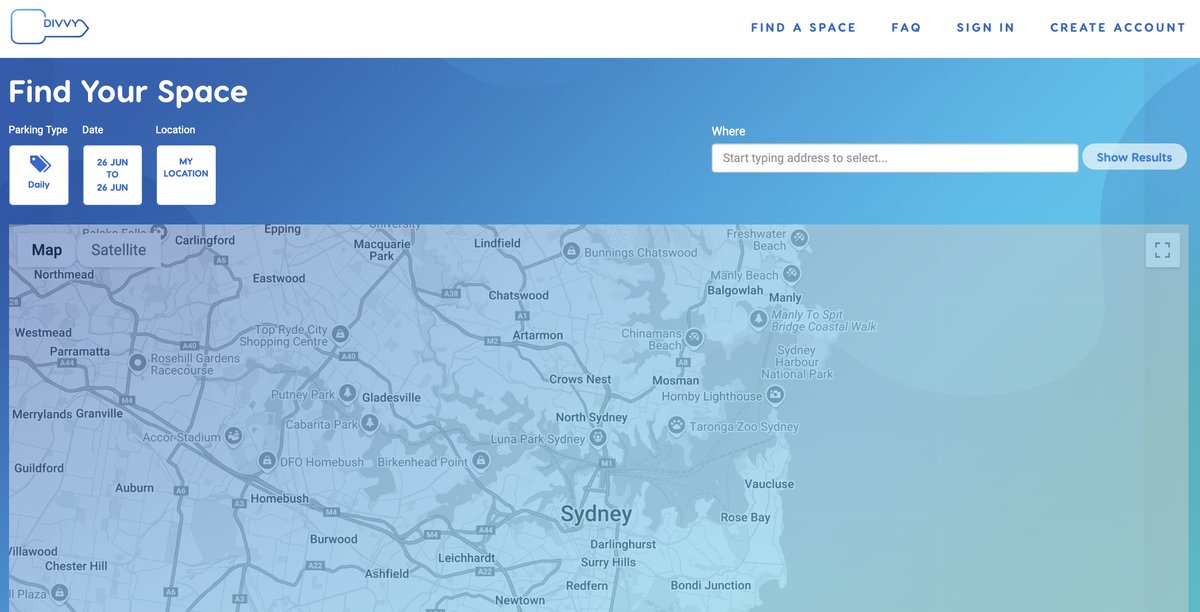Select Taronga Zoo Sydney paw marker

677,425
